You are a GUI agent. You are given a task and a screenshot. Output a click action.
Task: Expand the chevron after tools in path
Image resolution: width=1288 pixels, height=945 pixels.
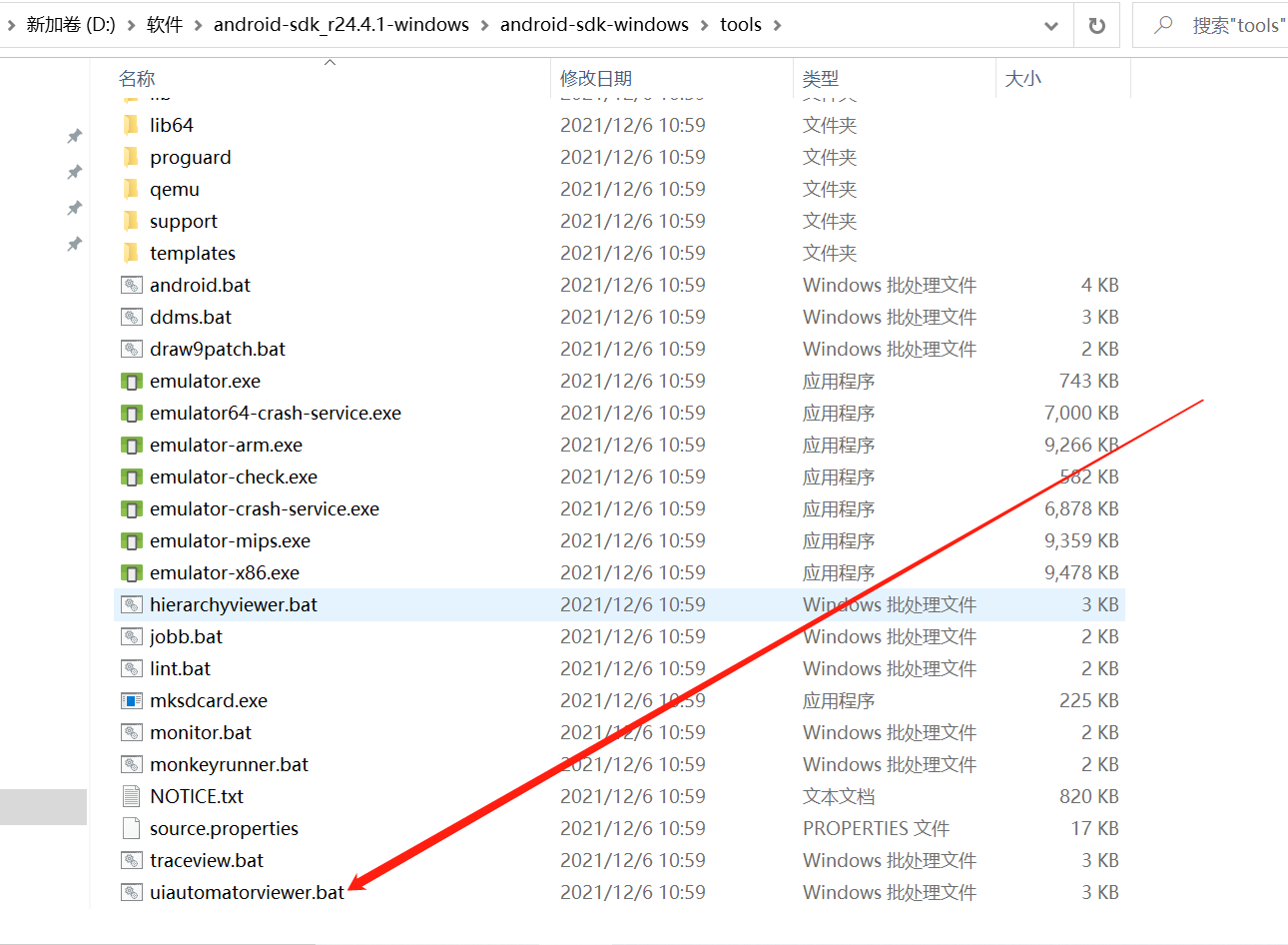click(x=778, y=25)
